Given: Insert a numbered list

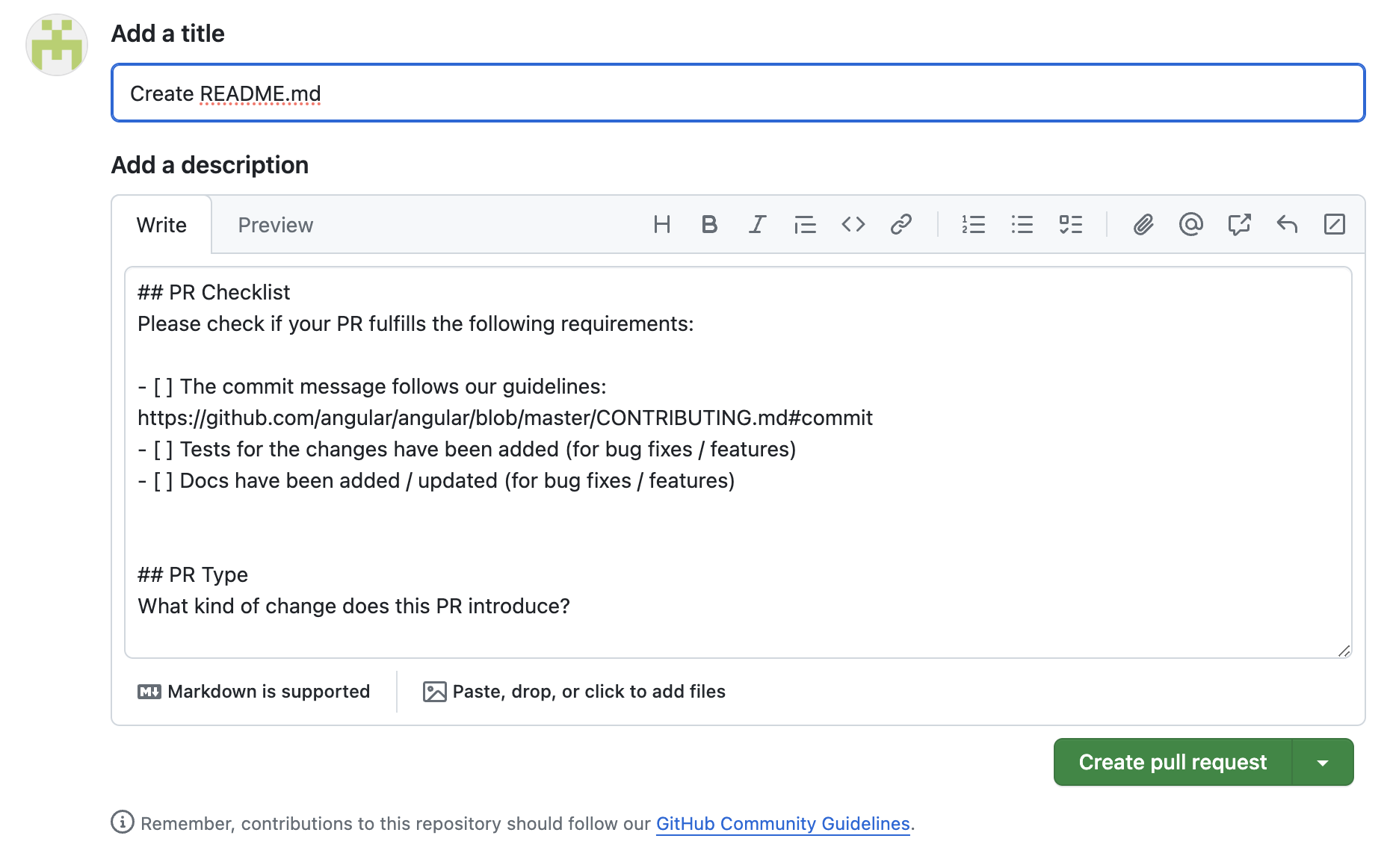Looking at the screenshot, I should (x=973, y=225).
